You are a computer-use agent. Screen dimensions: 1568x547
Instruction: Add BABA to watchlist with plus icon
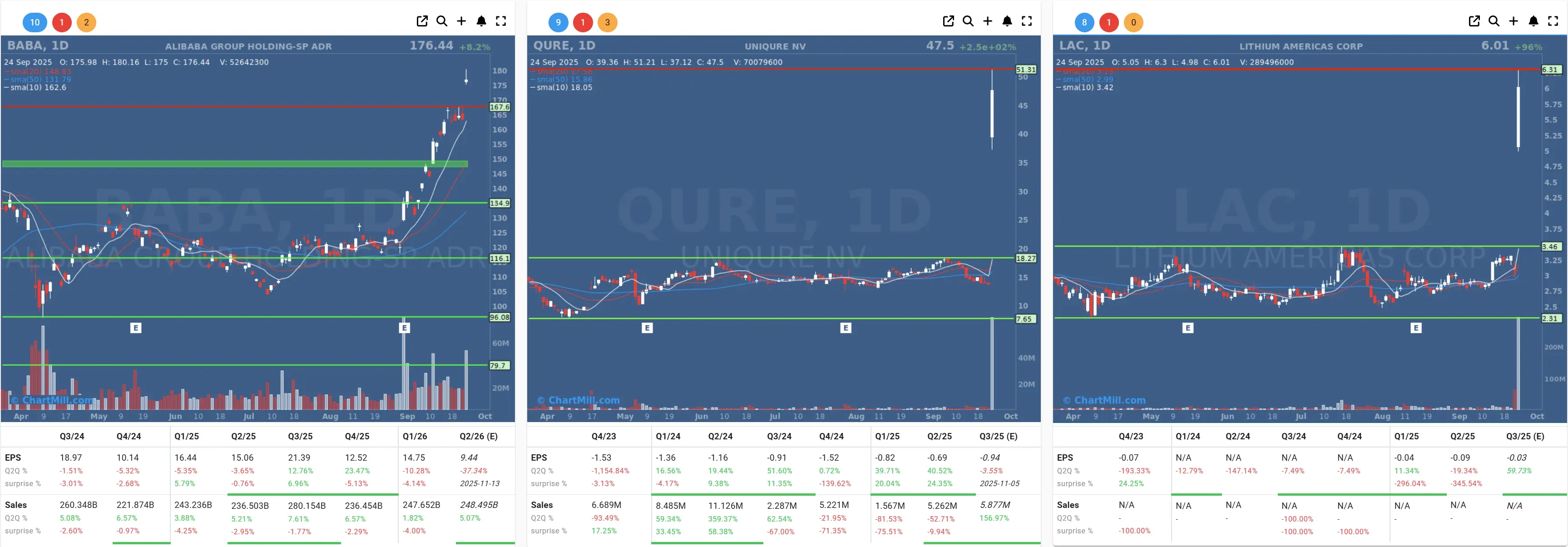[x=461, y=21]
